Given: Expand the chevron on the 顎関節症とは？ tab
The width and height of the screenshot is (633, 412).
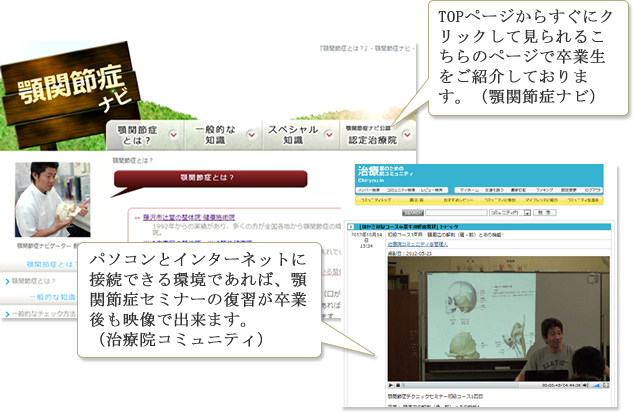Looking at the screenshot, I should tap(174, 134).
